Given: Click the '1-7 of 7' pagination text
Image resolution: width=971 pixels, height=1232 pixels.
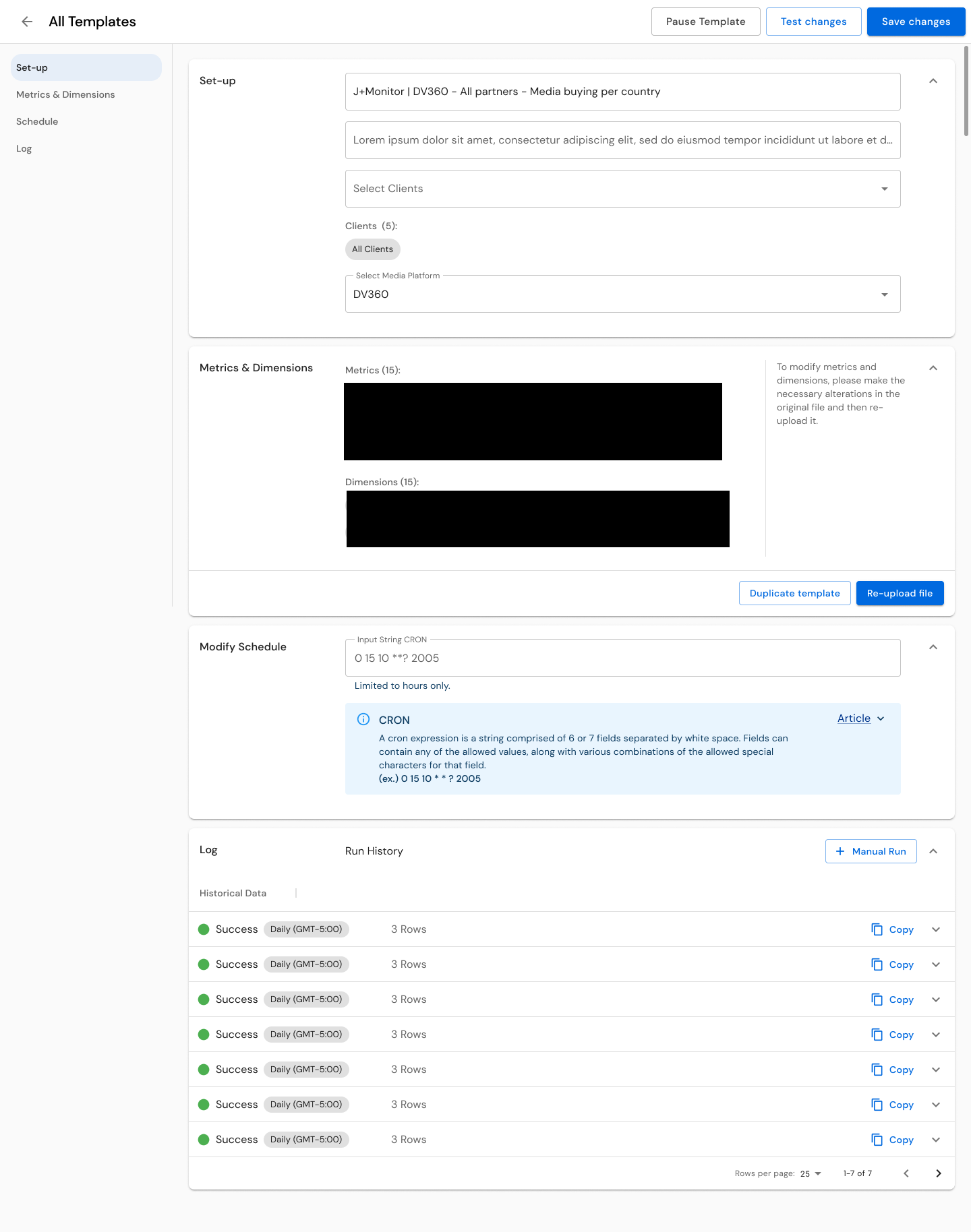Looking at the screenshot, I should pyautogui.click(x=857, y=1173).
